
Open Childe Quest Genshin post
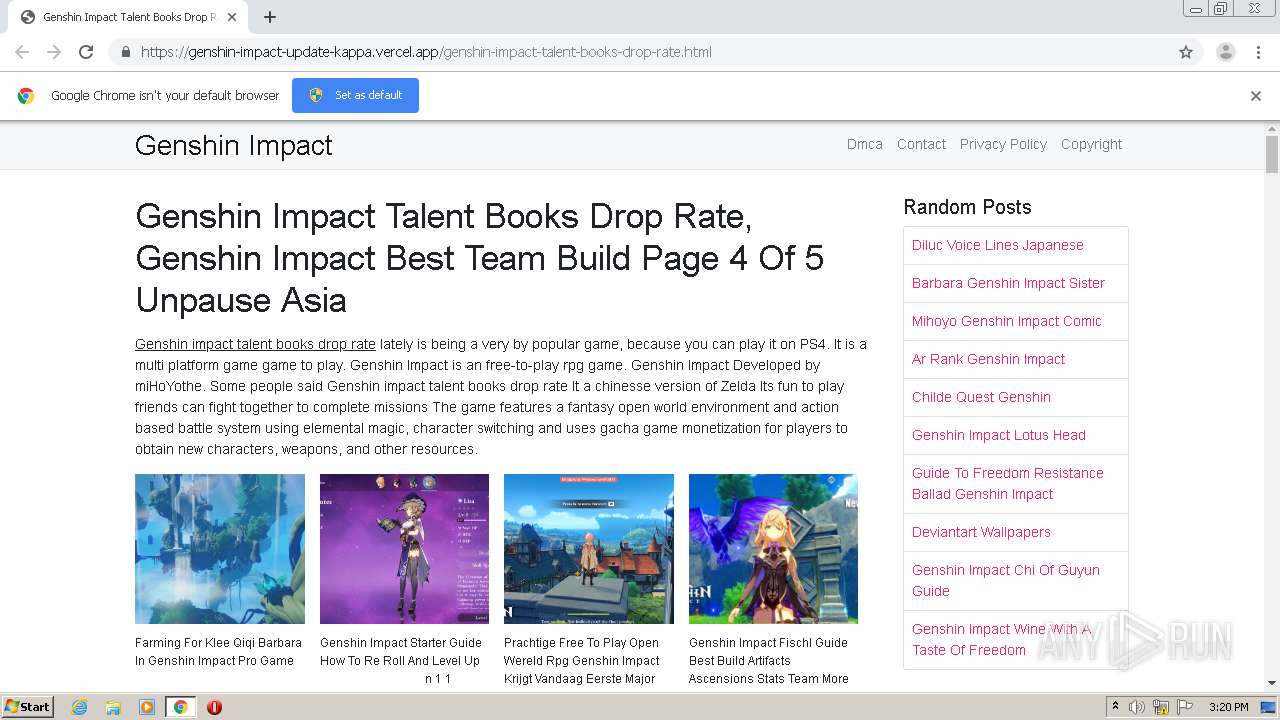point(981,397)
